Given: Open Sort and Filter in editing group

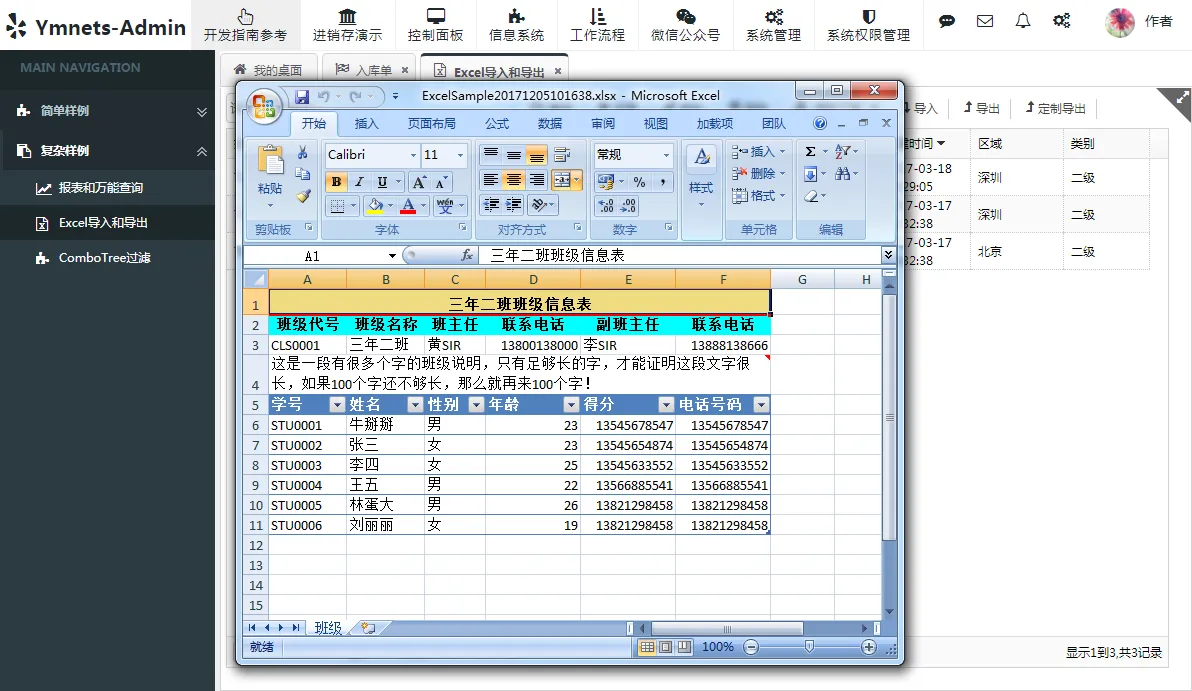Looking at the screenshot, I should pyautogui.click(x=842, y=151).
